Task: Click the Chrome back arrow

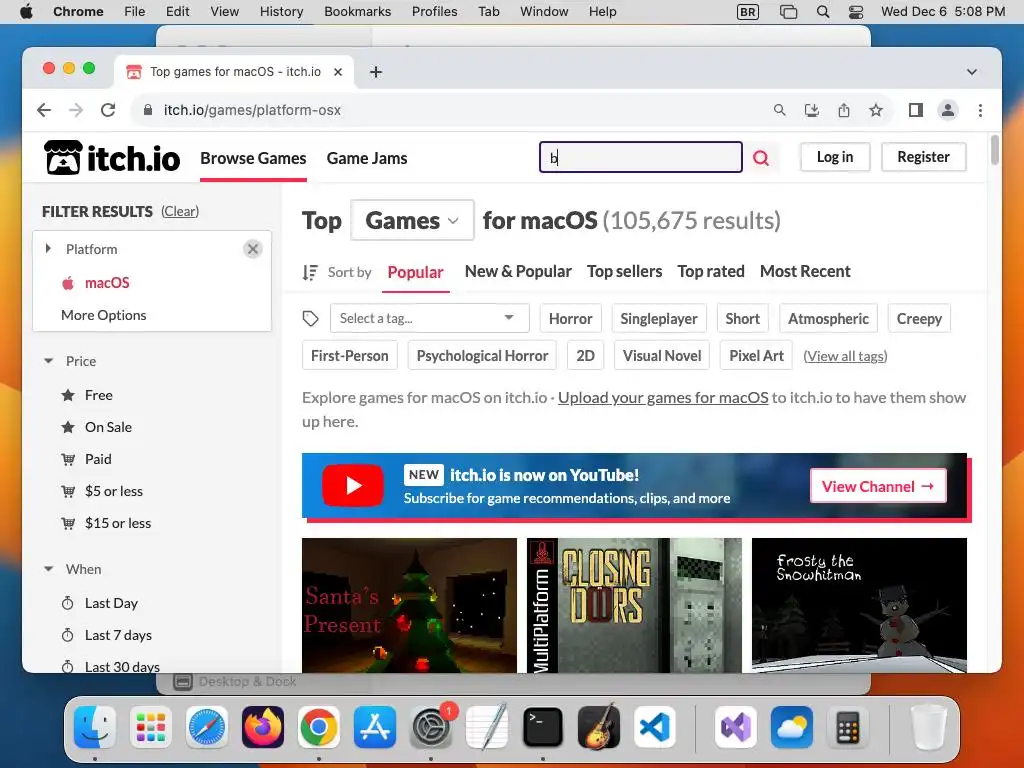Action: coord(44,110)
